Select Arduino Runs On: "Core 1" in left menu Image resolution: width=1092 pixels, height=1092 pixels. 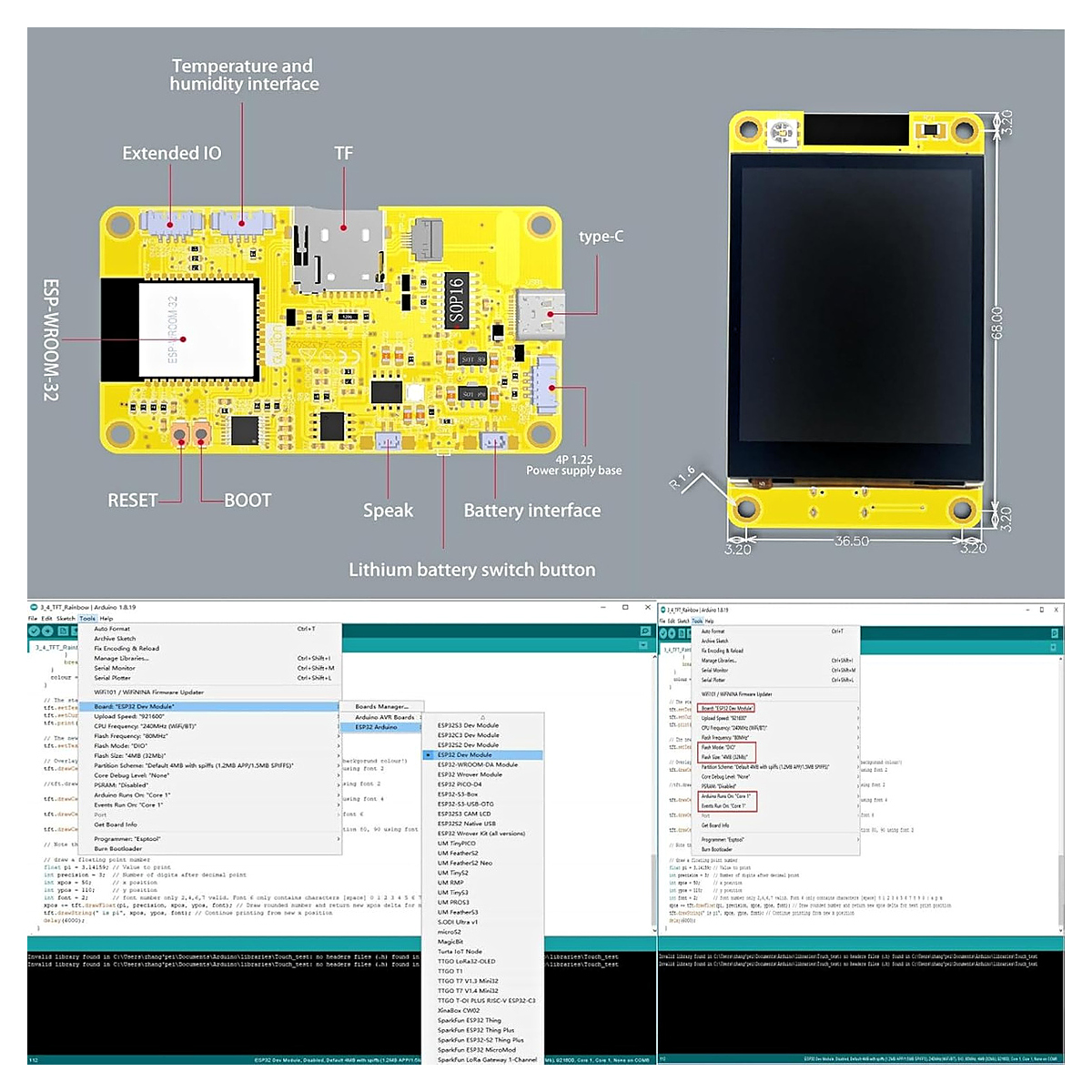point(210,795)
